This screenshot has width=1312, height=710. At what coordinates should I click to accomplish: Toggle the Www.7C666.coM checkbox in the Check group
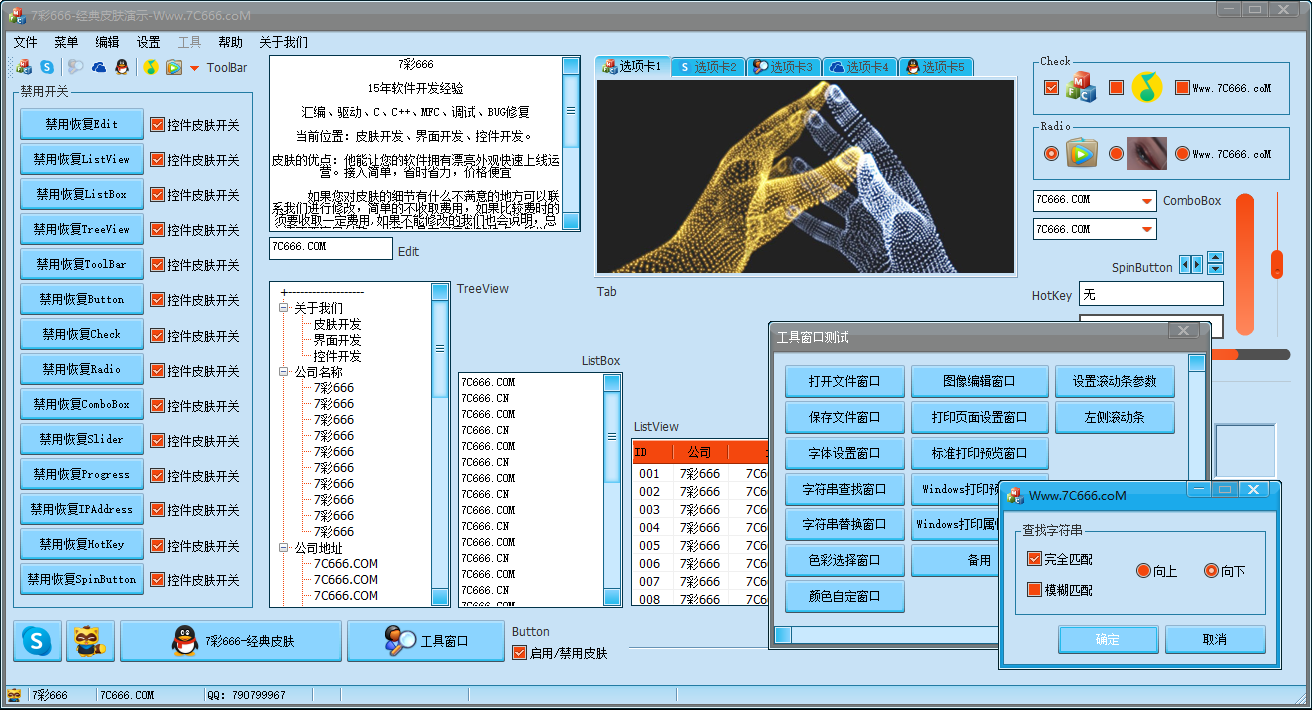(1182, 87)
